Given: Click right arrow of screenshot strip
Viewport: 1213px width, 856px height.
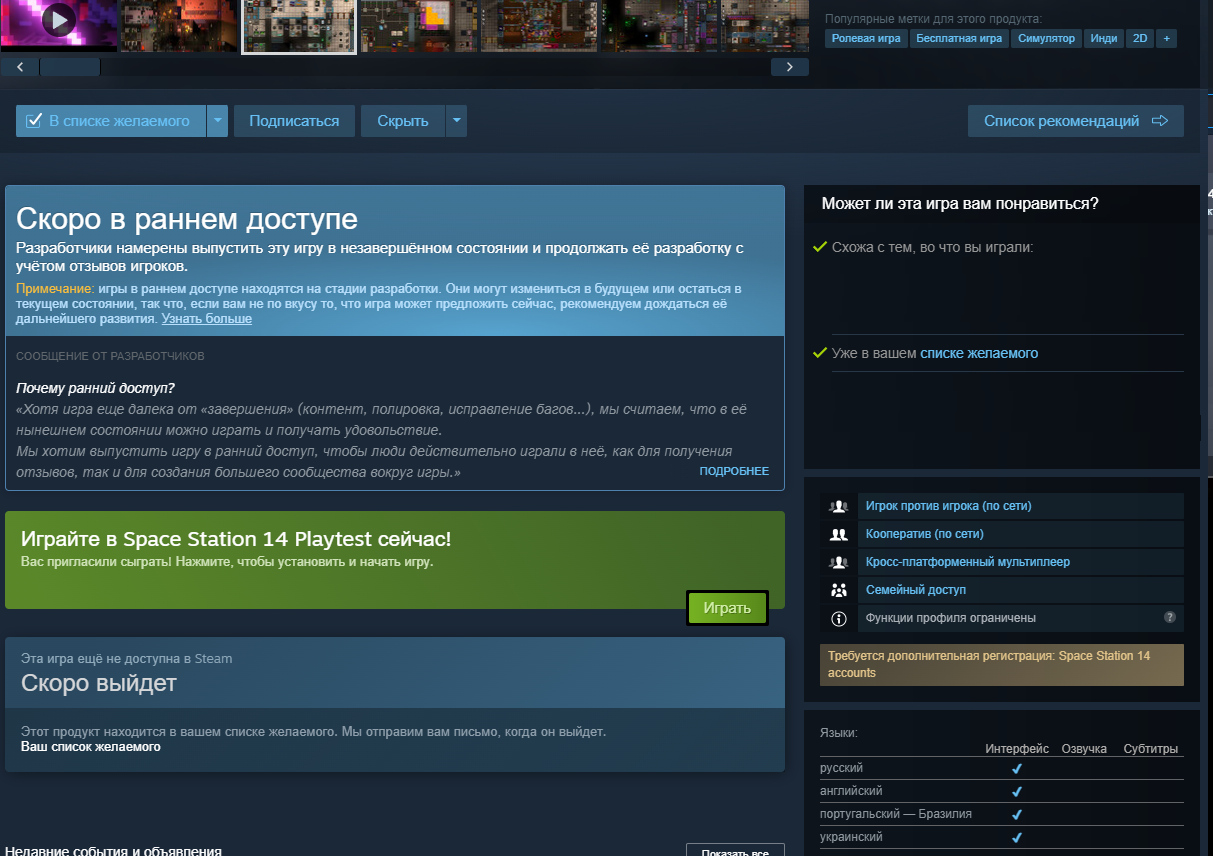Looking at the screenshot, I should (790, 67).
